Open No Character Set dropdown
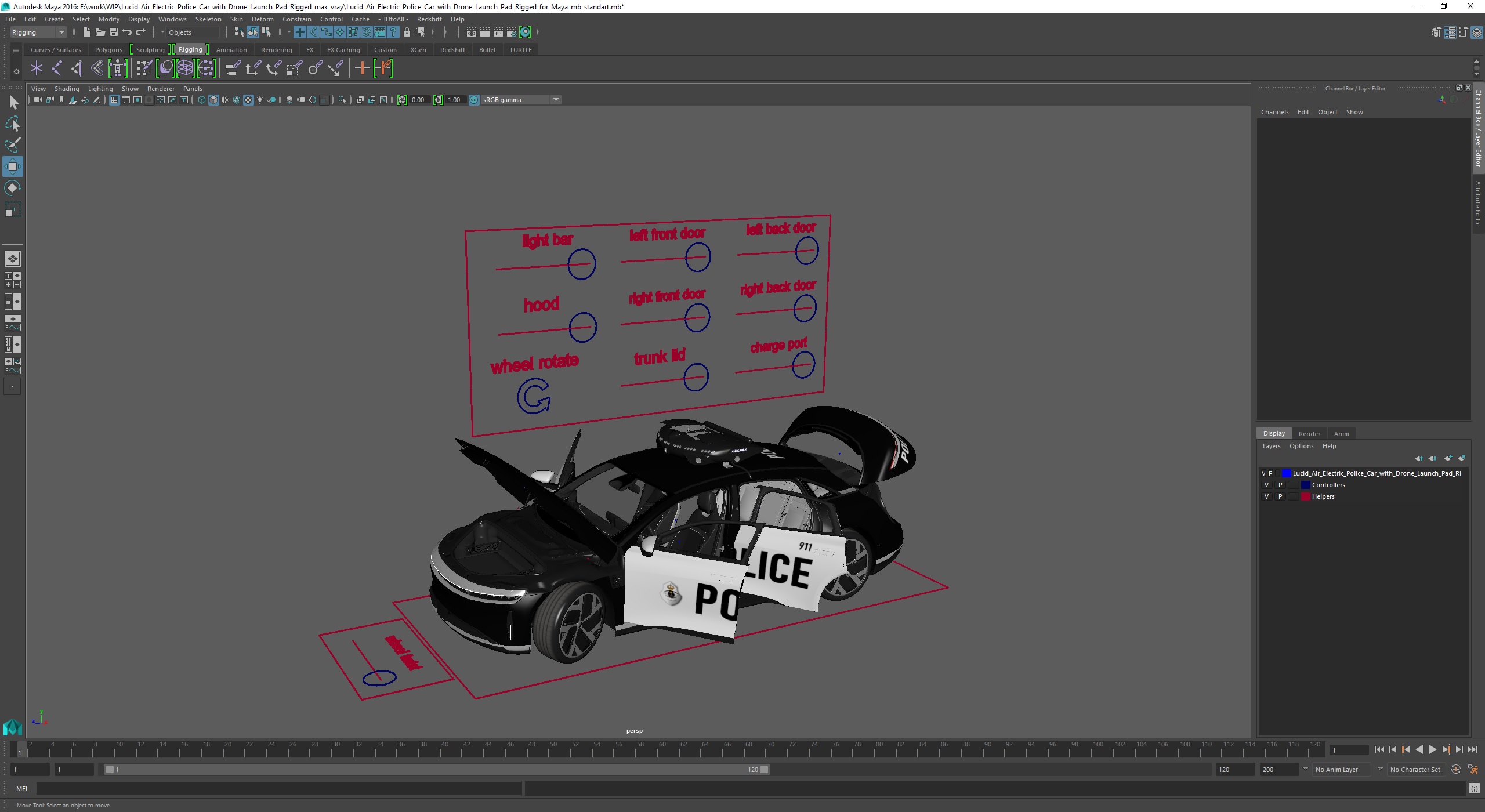This screenshot has width=1485, height=812. click(1415, 770)
